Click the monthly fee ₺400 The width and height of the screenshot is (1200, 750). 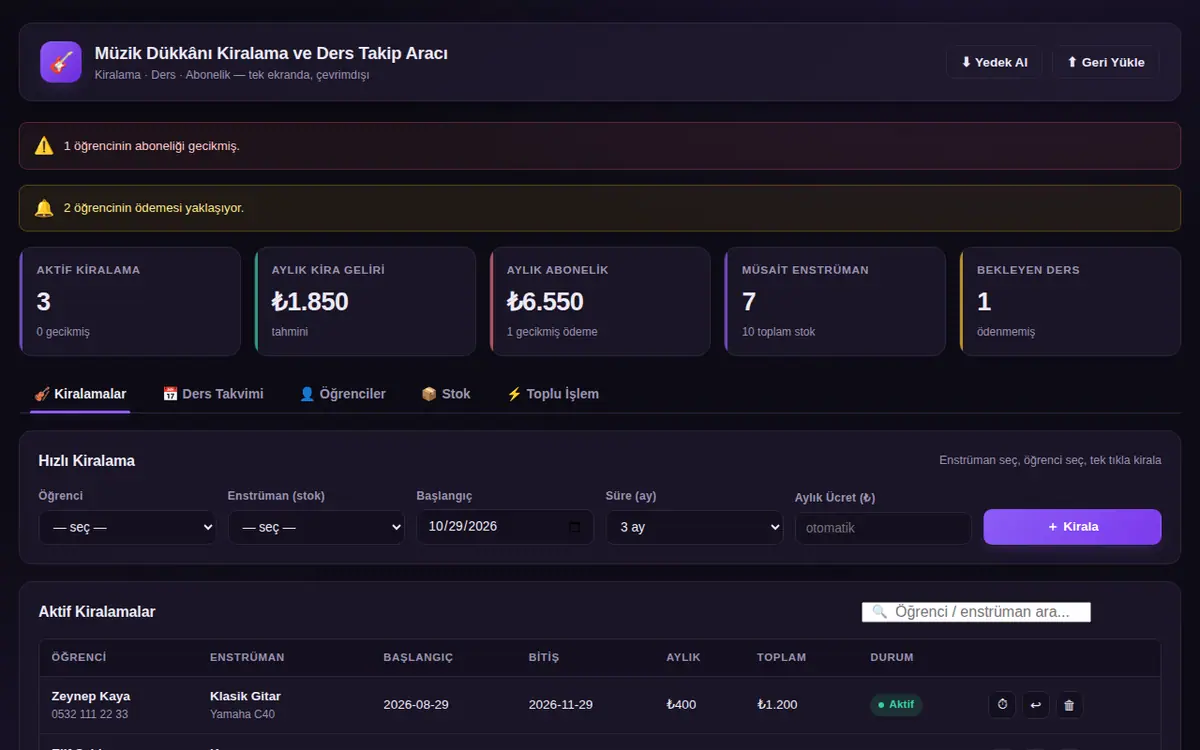tap(682, 705)
